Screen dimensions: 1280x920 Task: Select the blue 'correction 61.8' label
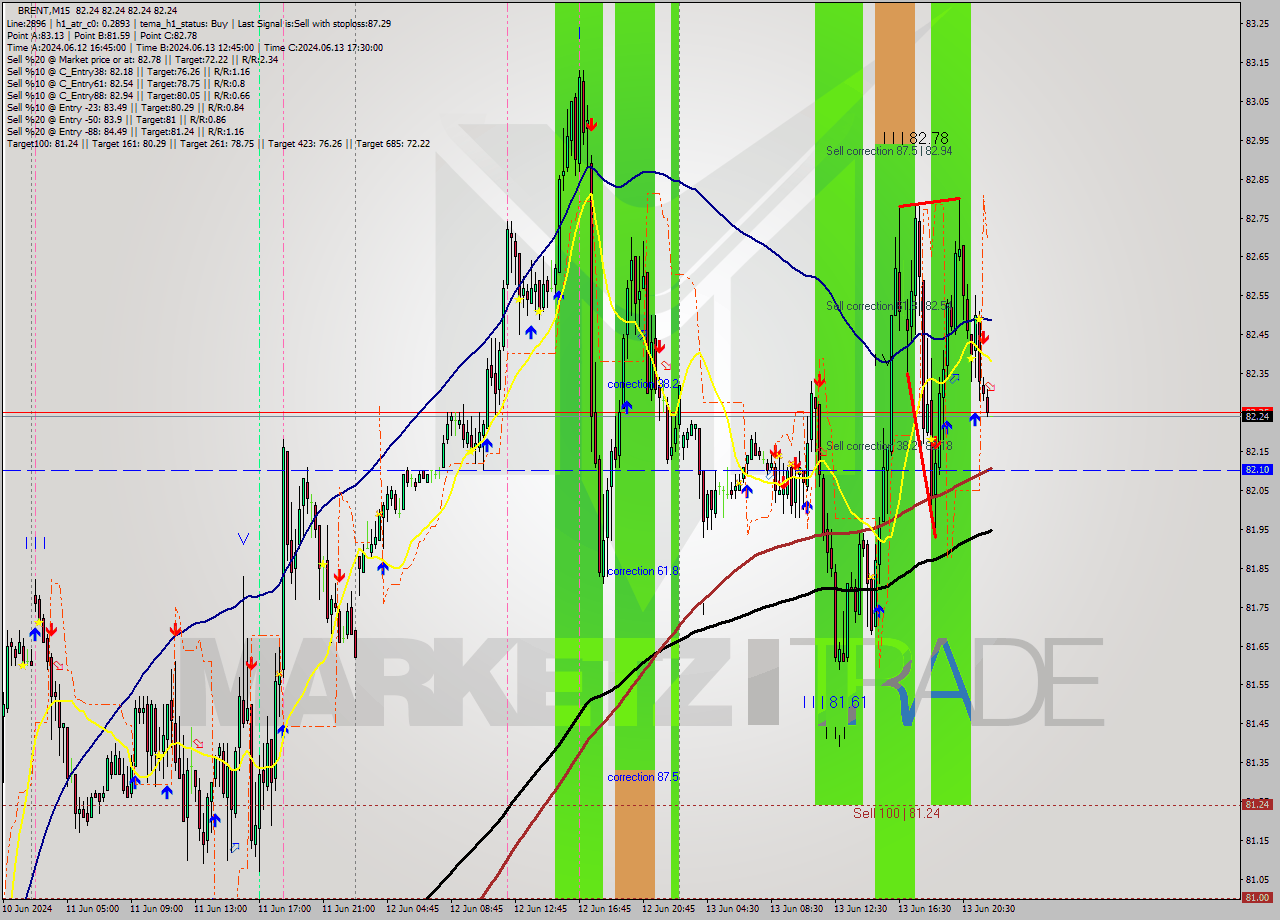point(643,571)
